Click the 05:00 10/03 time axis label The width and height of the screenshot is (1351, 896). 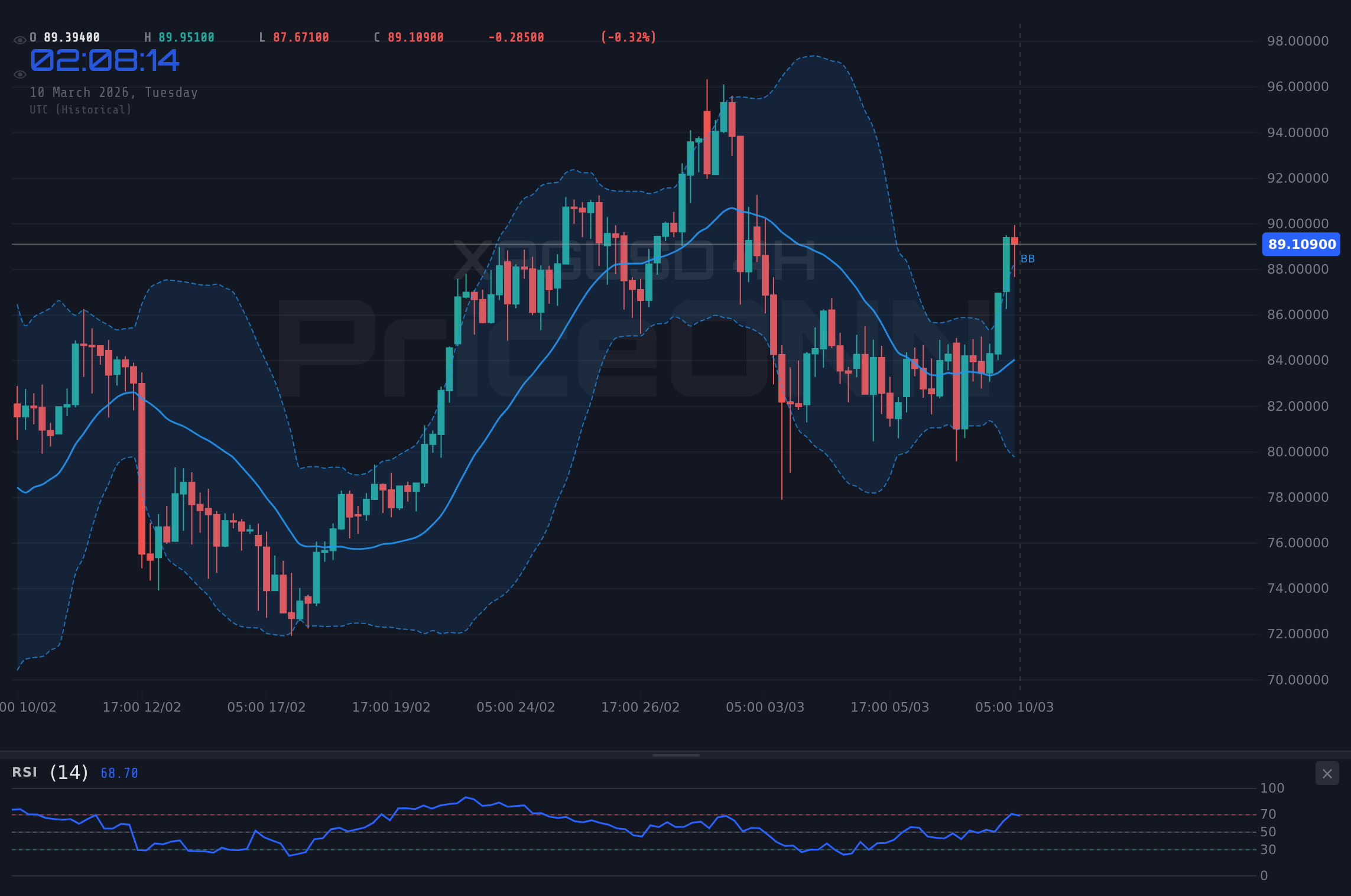[1015, 707]
